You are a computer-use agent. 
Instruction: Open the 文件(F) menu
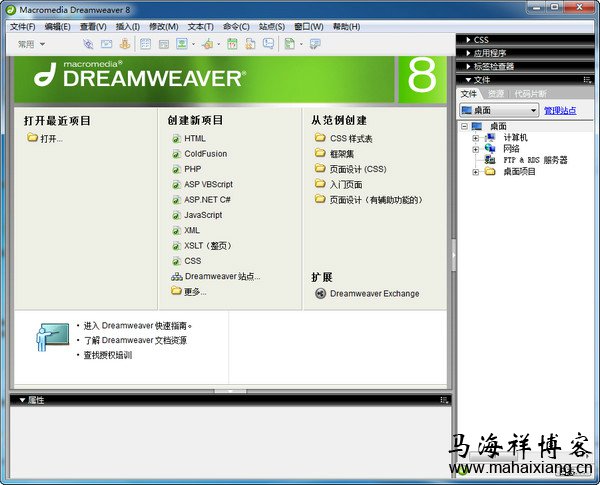pos(23,26)
